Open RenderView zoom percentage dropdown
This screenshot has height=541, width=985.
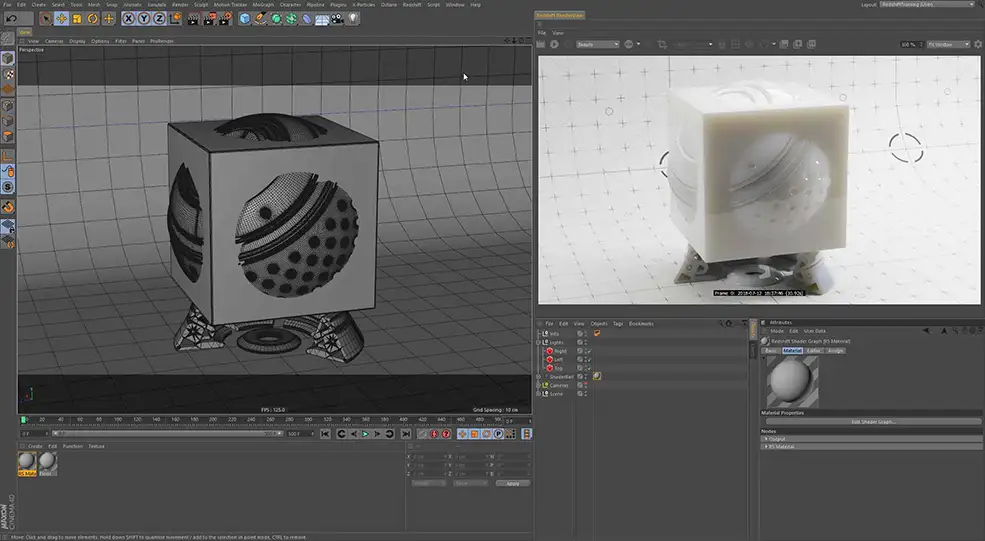click(x=912, y=44)
